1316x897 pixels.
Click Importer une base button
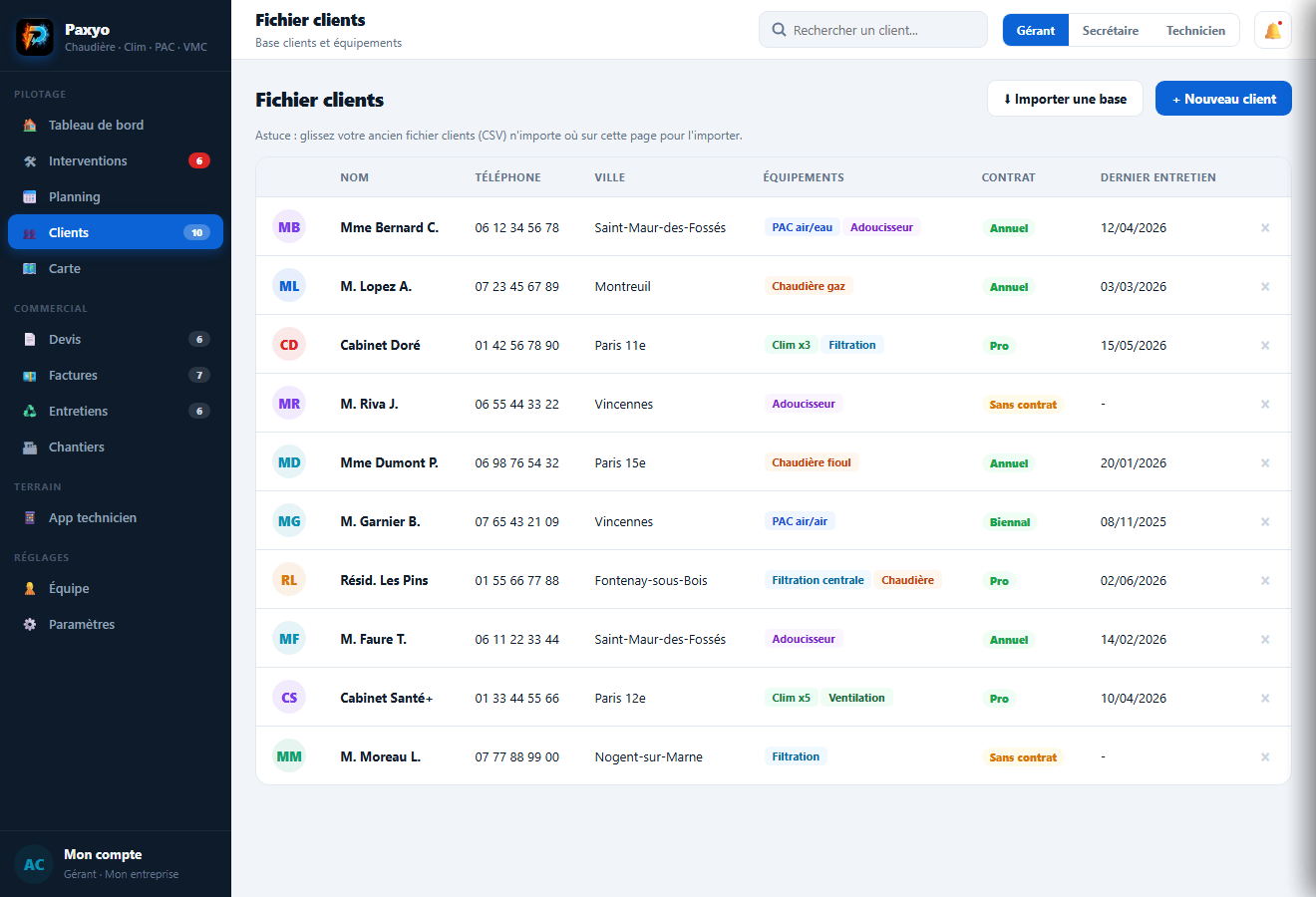pyautogui.click(x=1065, y=99)
